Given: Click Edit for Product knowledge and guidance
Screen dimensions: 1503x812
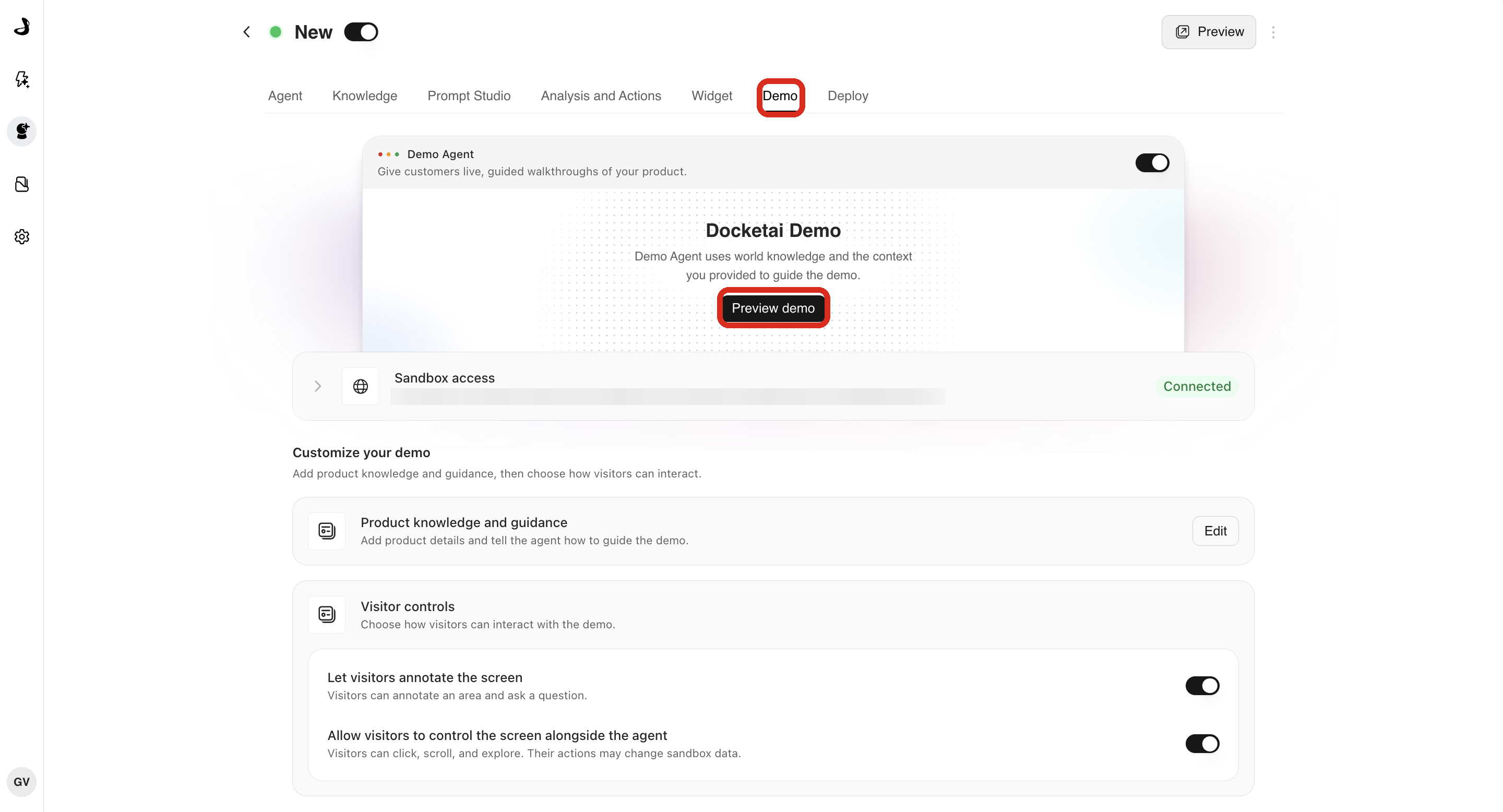Looking at the screenshot, I should [1215, 531].
